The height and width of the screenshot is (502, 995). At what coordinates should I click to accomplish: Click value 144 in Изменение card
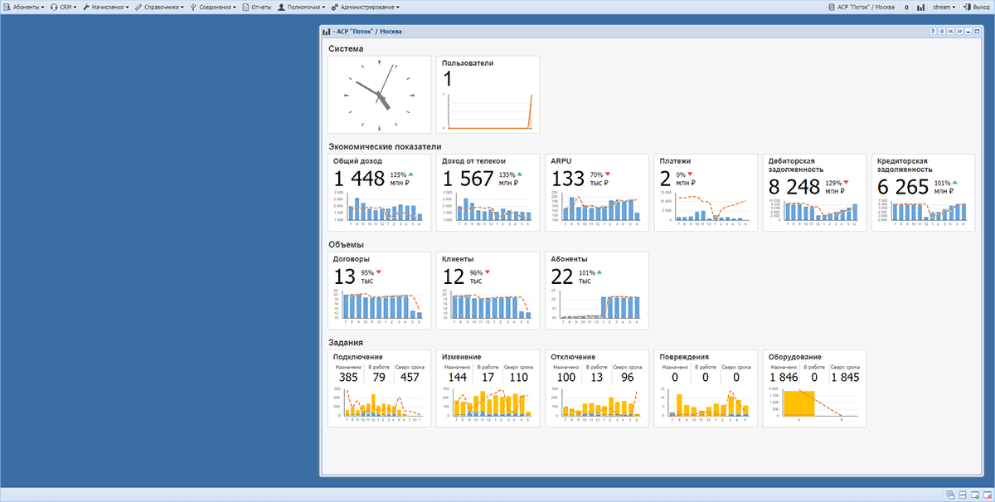[x=458, y=377]
